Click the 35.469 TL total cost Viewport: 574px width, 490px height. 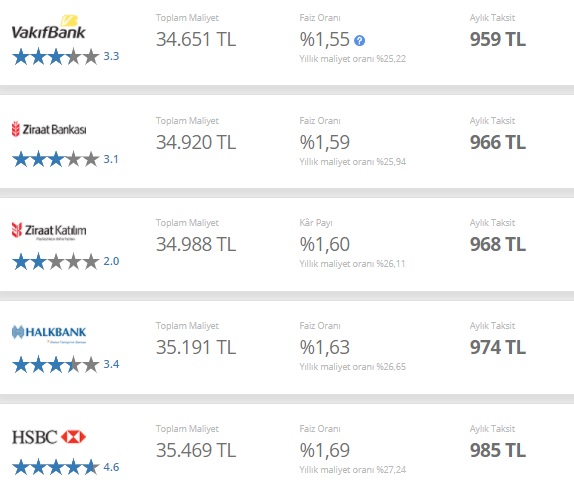point(196,450)
